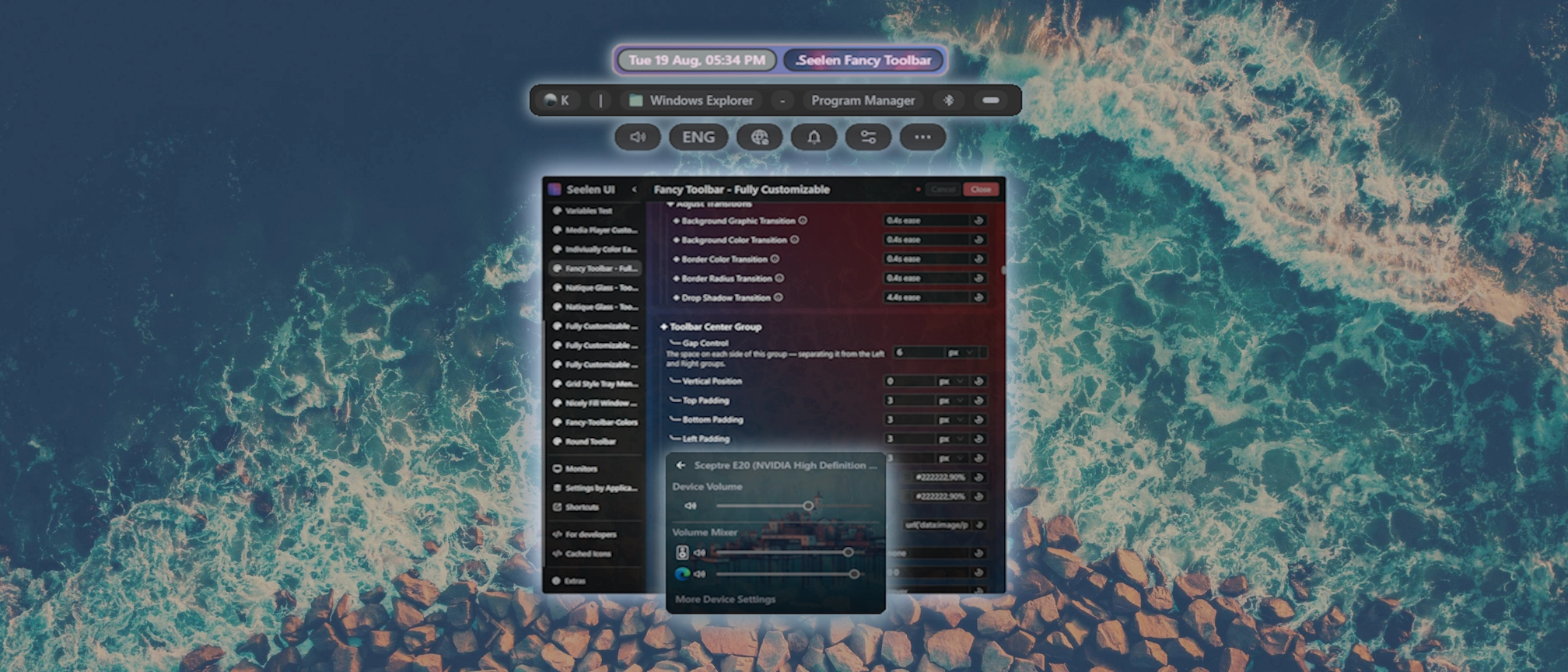Select the Media Player Custo... theme

point(595,230)
